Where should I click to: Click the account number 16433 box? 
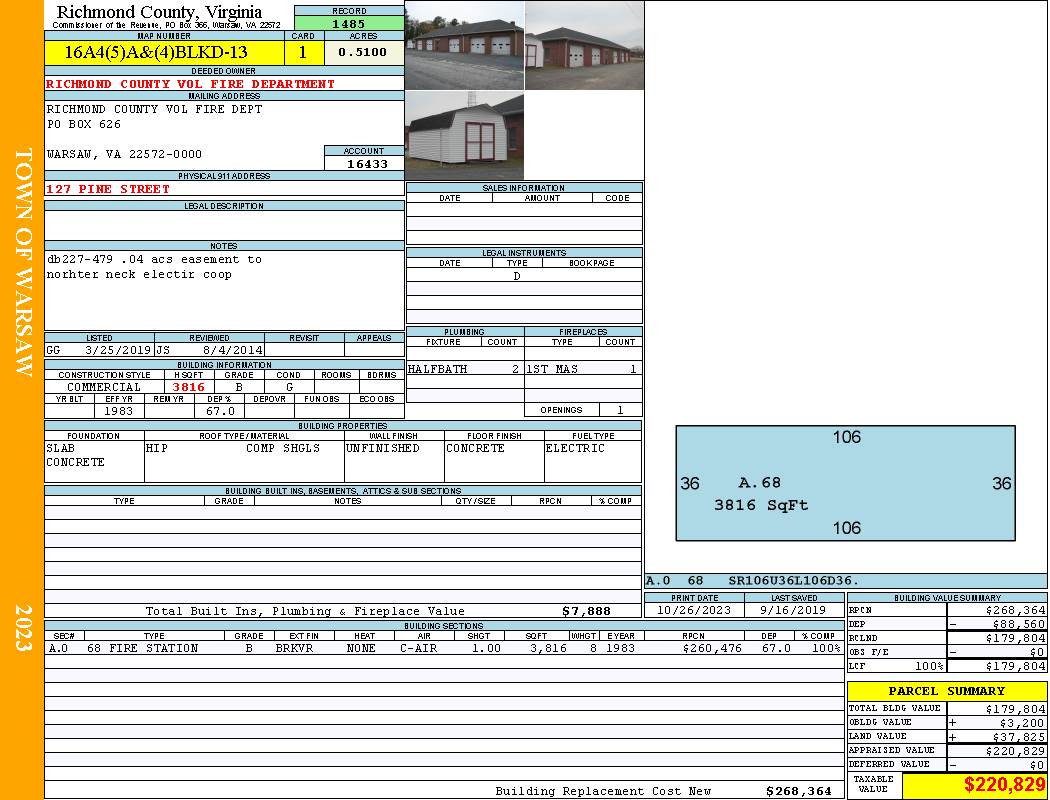coord(364,164)
